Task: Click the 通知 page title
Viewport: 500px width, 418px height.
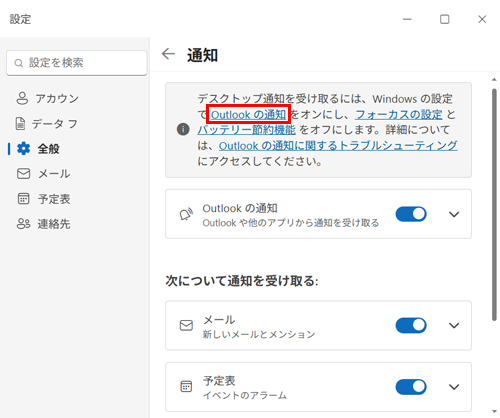Action: tap(202, 55)
